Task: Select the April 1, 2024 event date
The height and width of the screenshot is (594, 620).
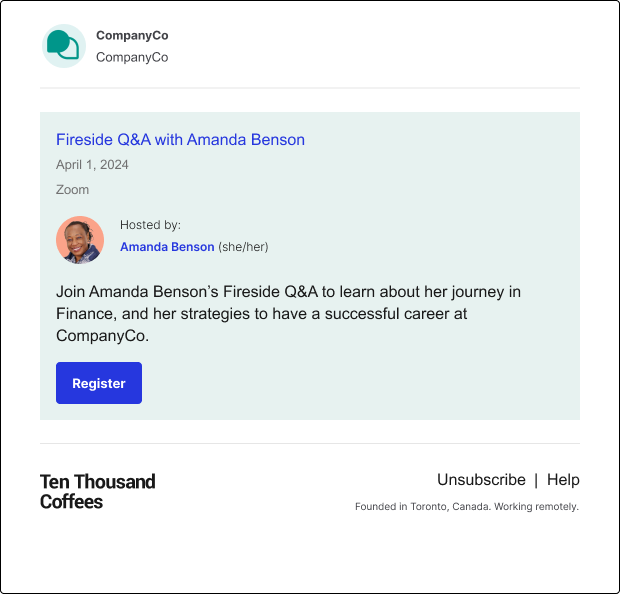Action: coord(92,165)
